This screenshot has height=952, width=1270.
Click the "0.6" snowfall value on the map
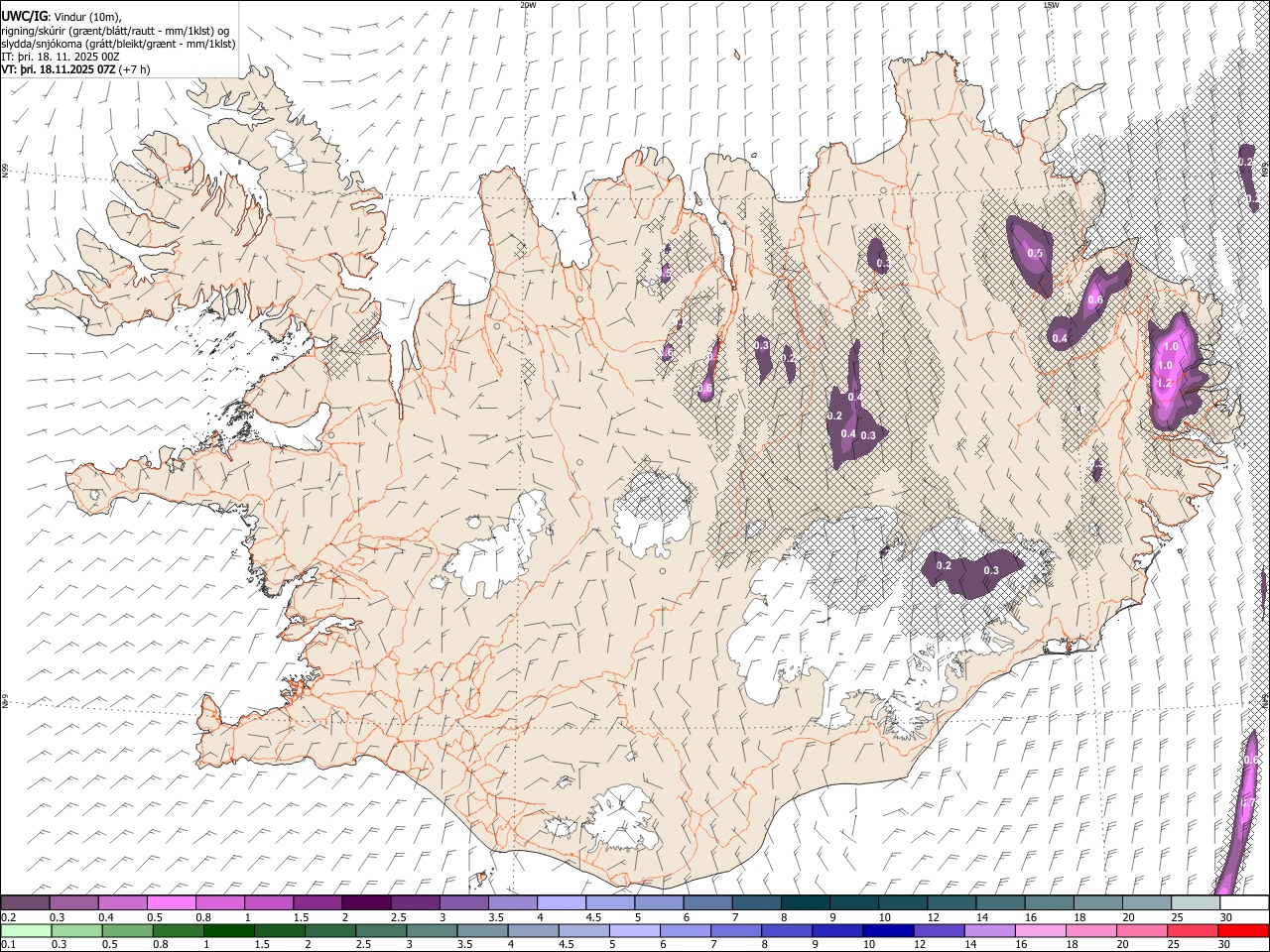point(1095,300)
